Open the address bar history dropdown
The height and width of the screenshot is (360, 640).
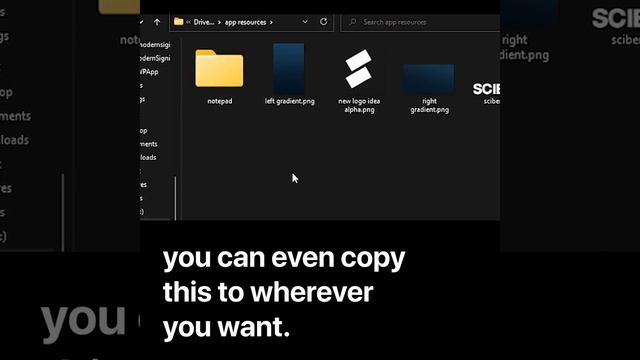pos(305,22)
